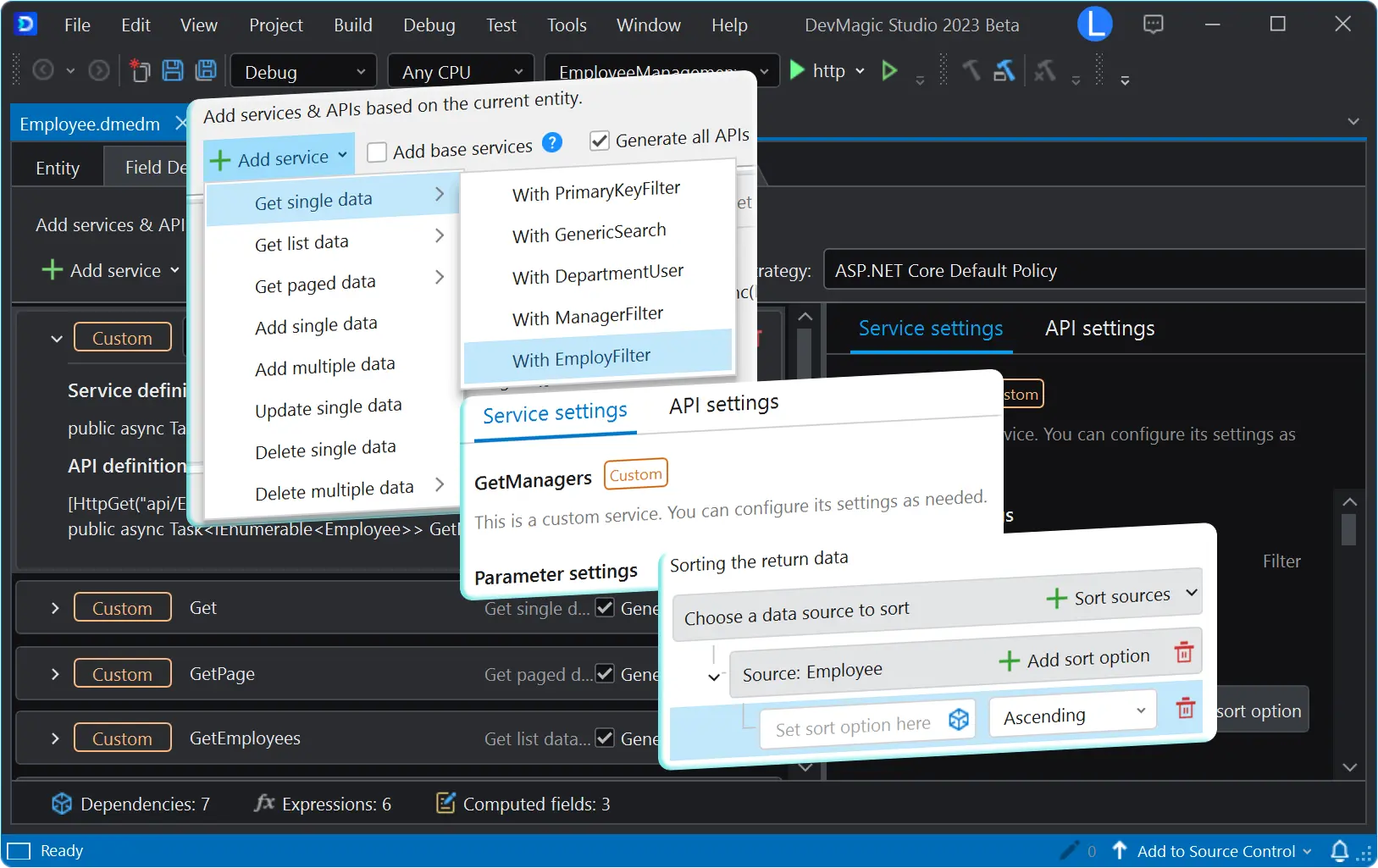Open the Dependencies panel in status bar
This screenshot has height=868, width=1378.
(61, 803)
